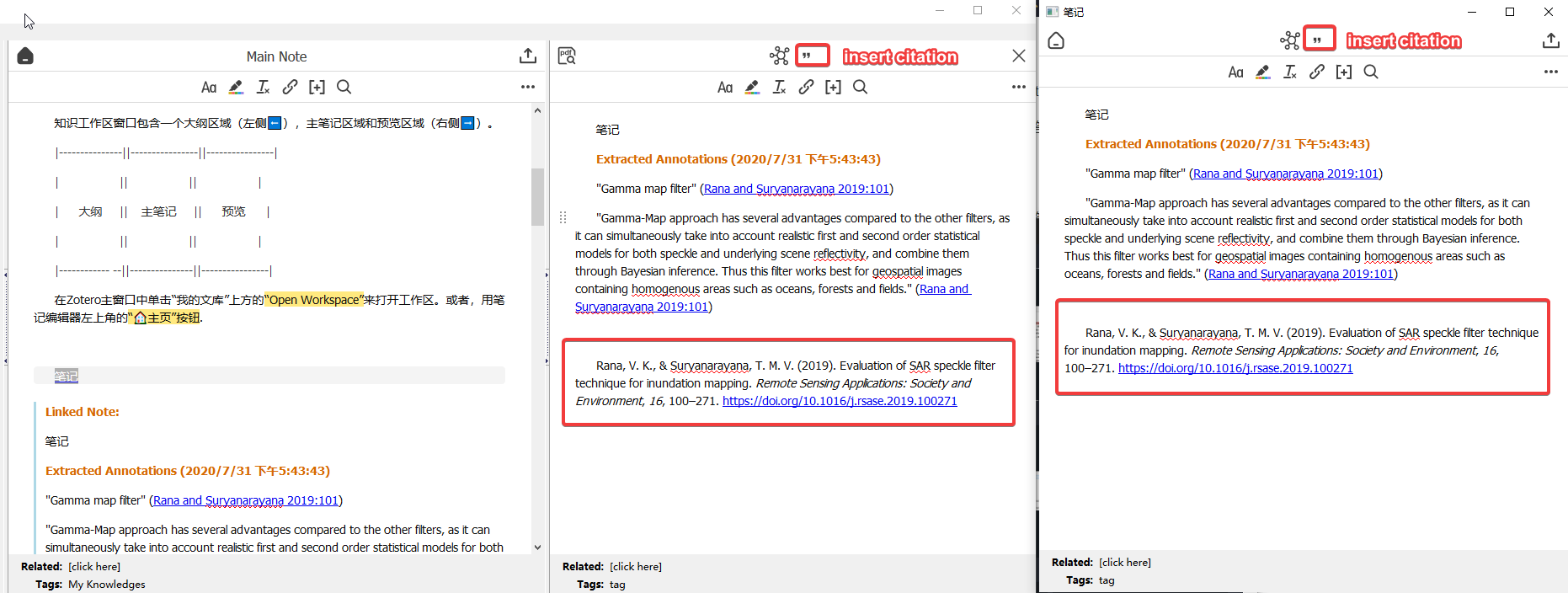Open more options menu in right window toolbar
Image resolution: width=1568 pixels, height=593 pixels.
[1550, 72]
